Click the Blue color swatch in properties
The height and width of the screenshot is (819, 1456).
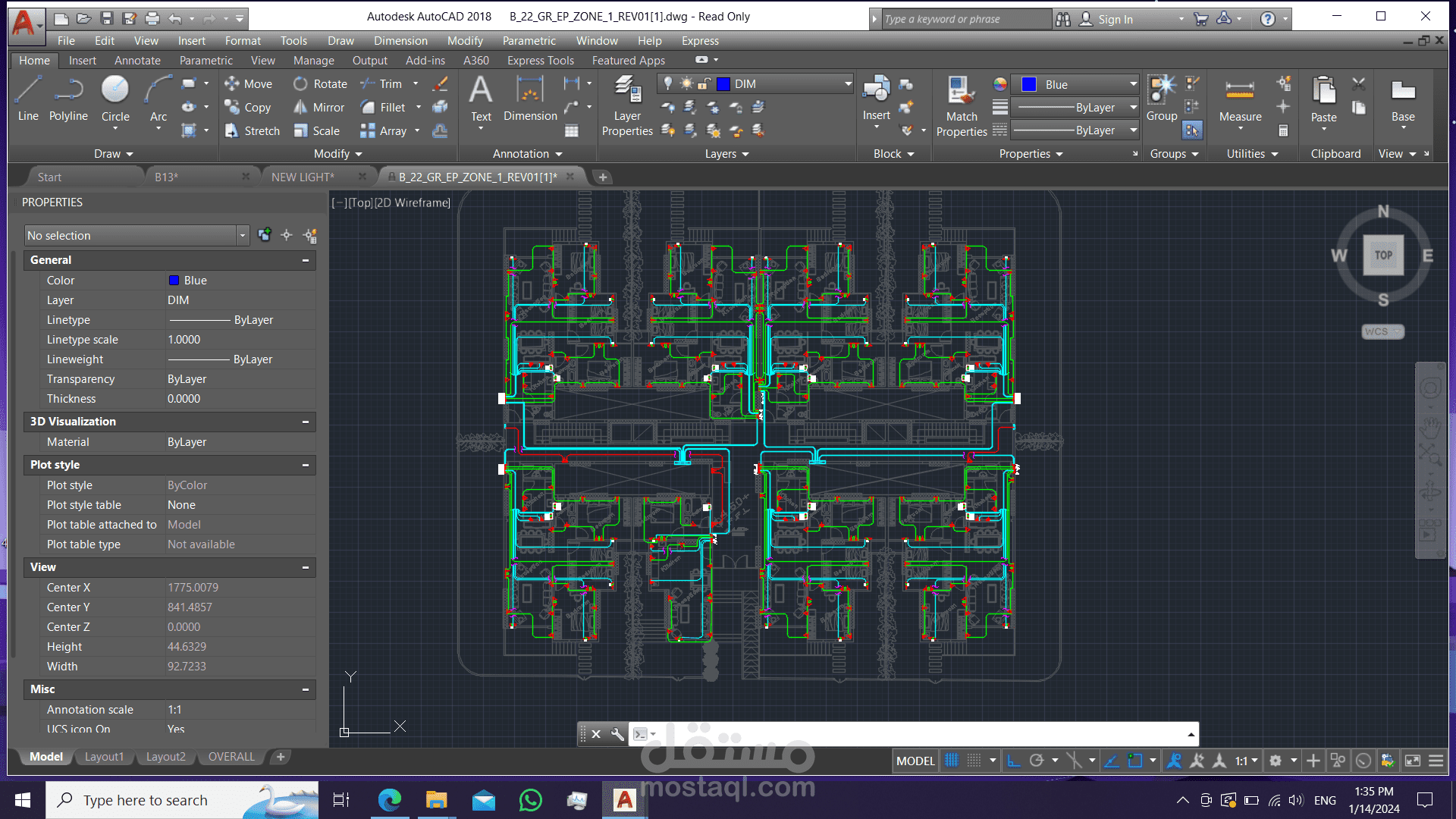point(174,281)
